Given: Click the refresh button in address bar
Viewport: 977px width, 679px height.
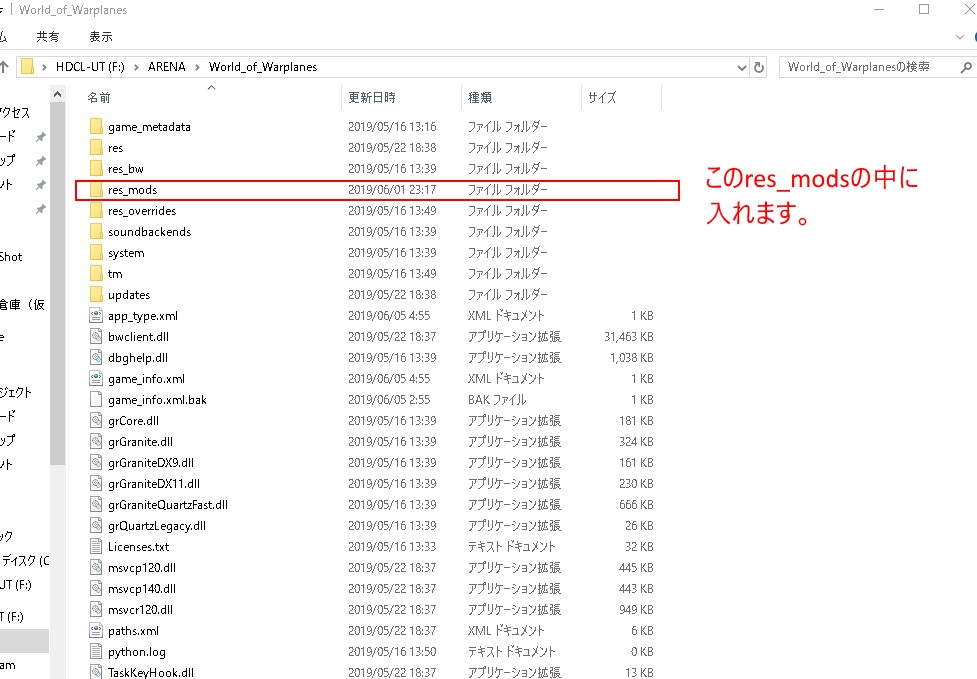Looking at the screenshot, I should point(759,67).
